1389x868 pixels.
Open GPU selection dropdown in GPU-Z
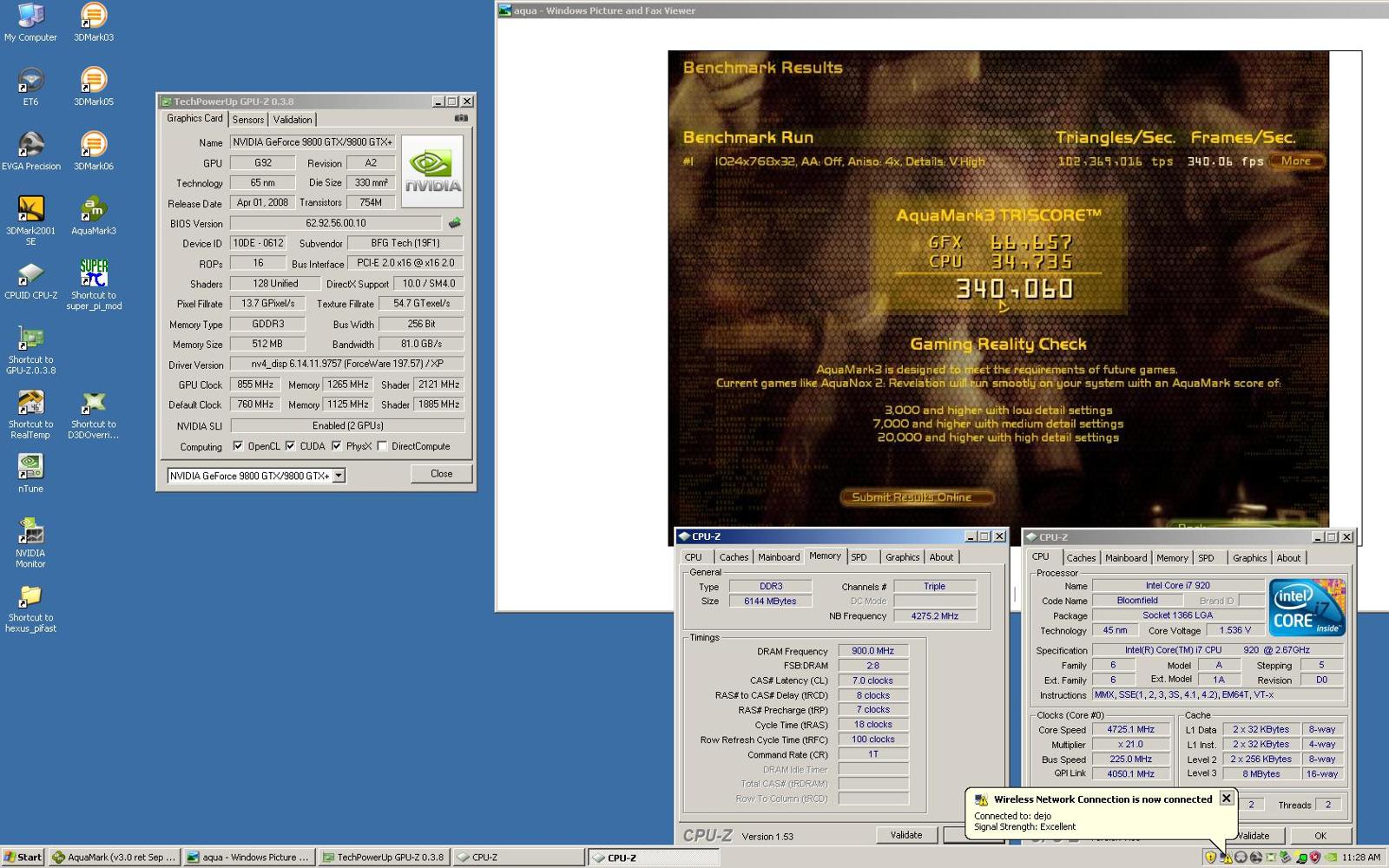(x=339, y=476)
